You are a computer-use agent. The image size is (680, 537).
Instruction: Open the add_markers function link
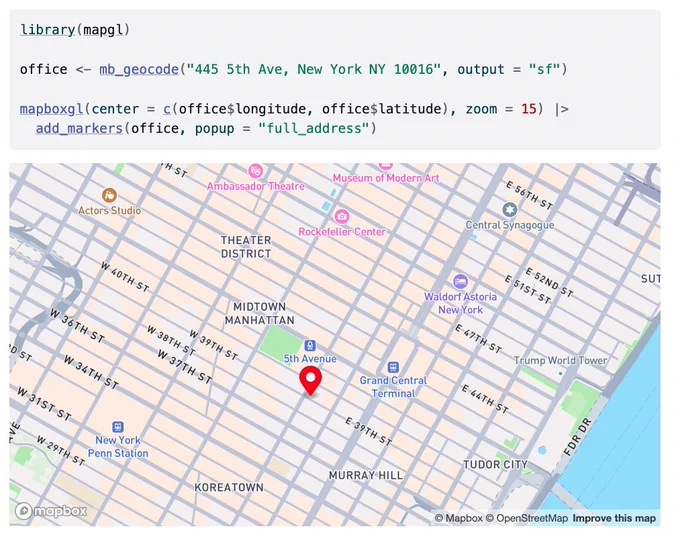[79, 129]
